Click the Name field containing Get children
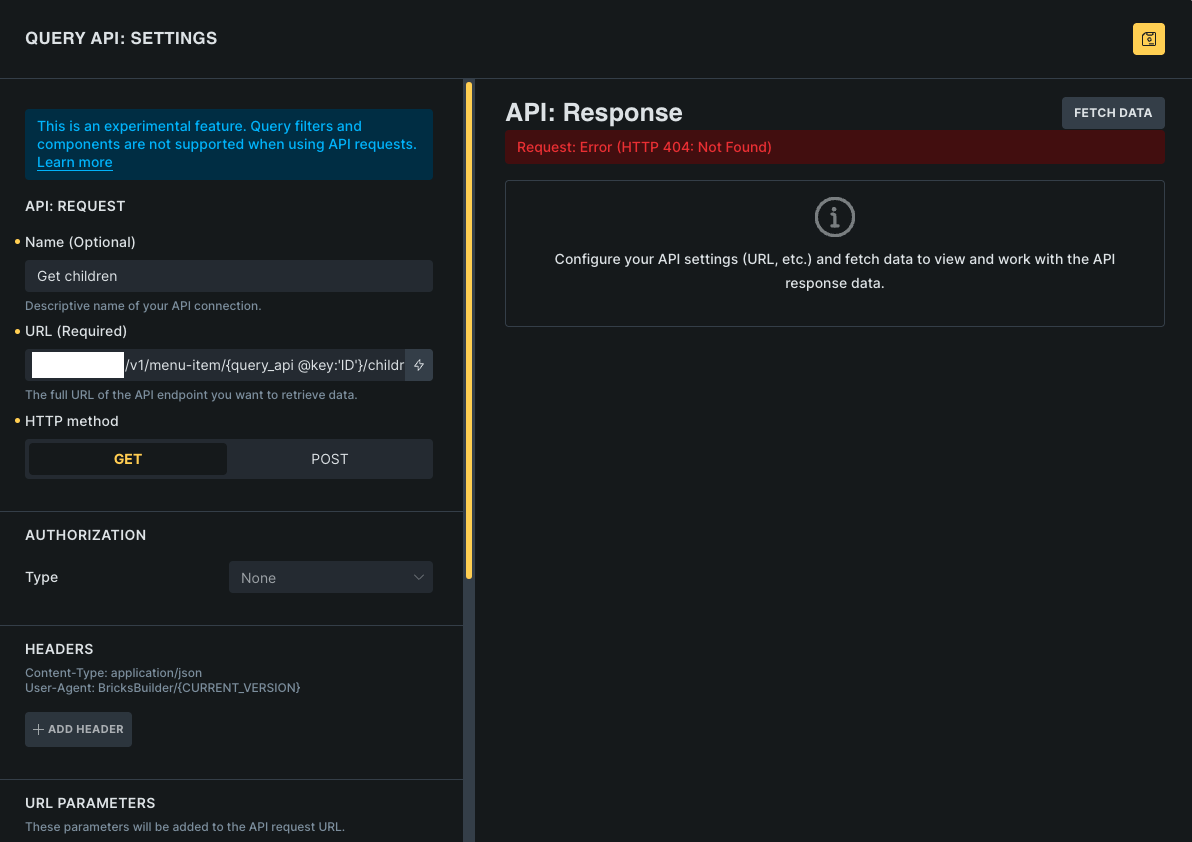Image resolution: width=1192 pixels, height=842 pixels. click(229, 276)
